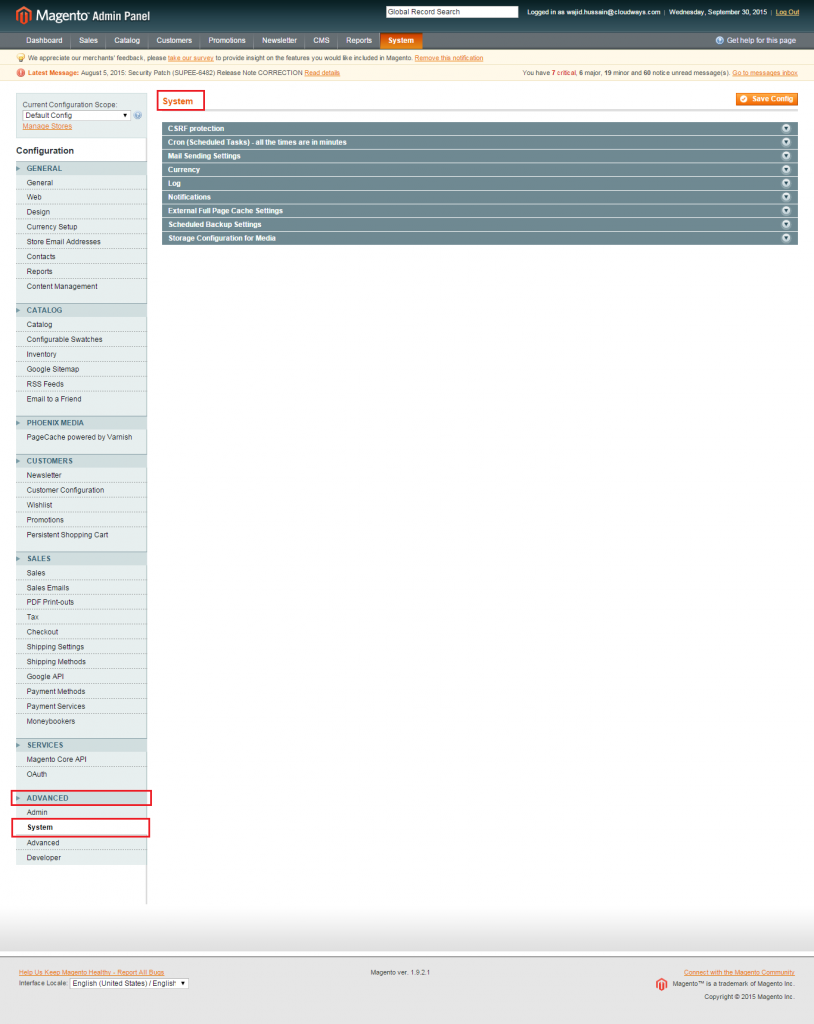Open the Promotions top menu
Image resolution: width=814 pixels, height=1024 pixels.
click(227, 40)
